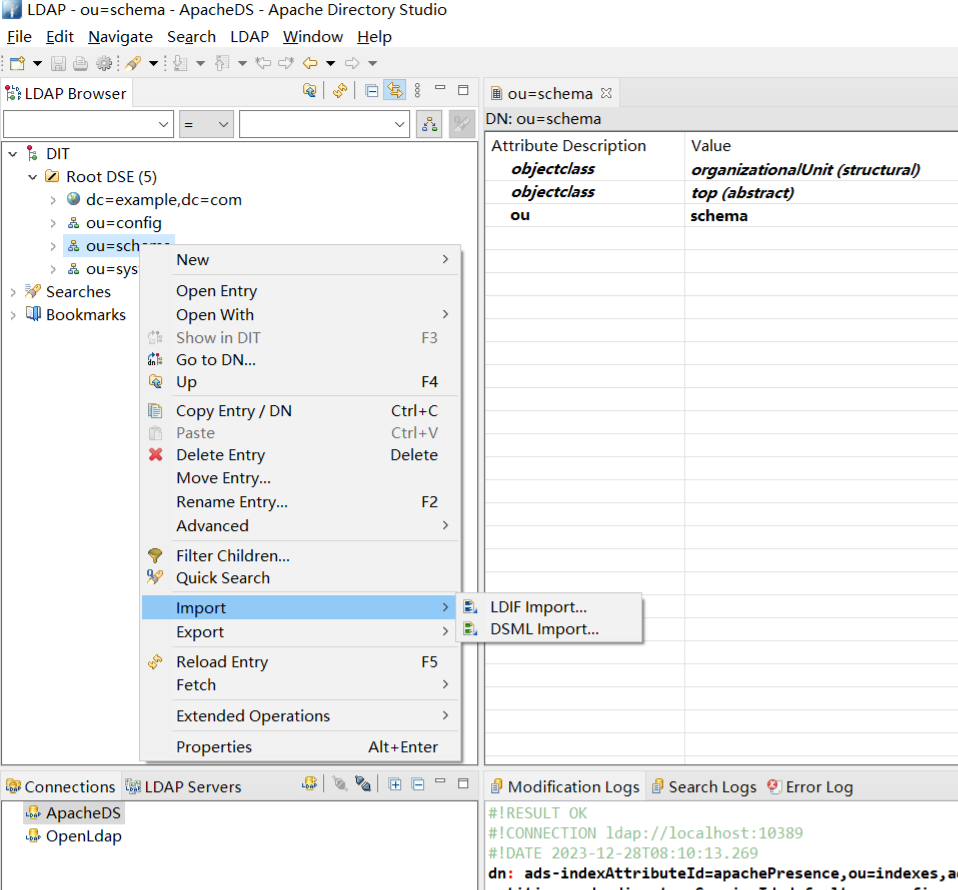Toggle Link with Editor in LDAP Browser
This screenshot has height=890, width=958.
[395, 91]
